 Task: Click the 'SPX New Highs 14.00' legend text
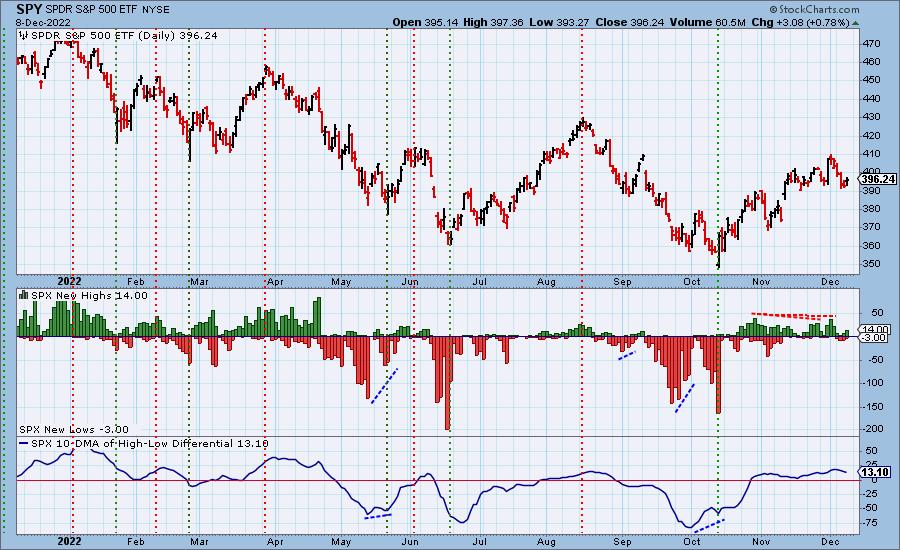89,295
